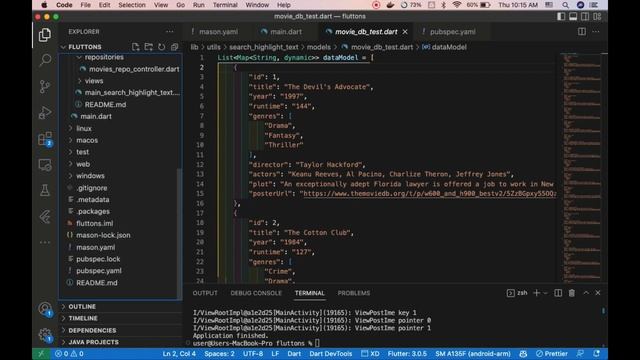Screen dimensions: 640x360
Task: Change indentation via Spaces: 2
Action: click(219, 353)
